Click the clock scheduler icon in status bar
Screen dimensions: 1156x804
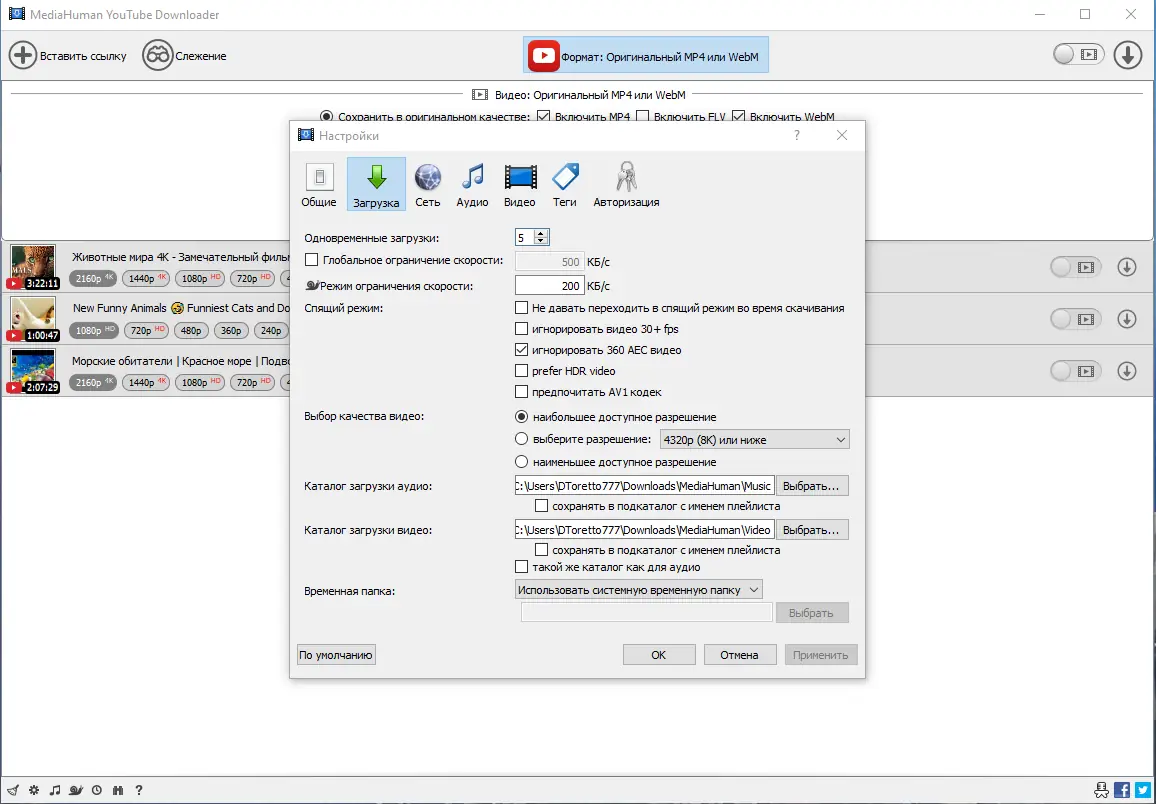pos(97,790)
